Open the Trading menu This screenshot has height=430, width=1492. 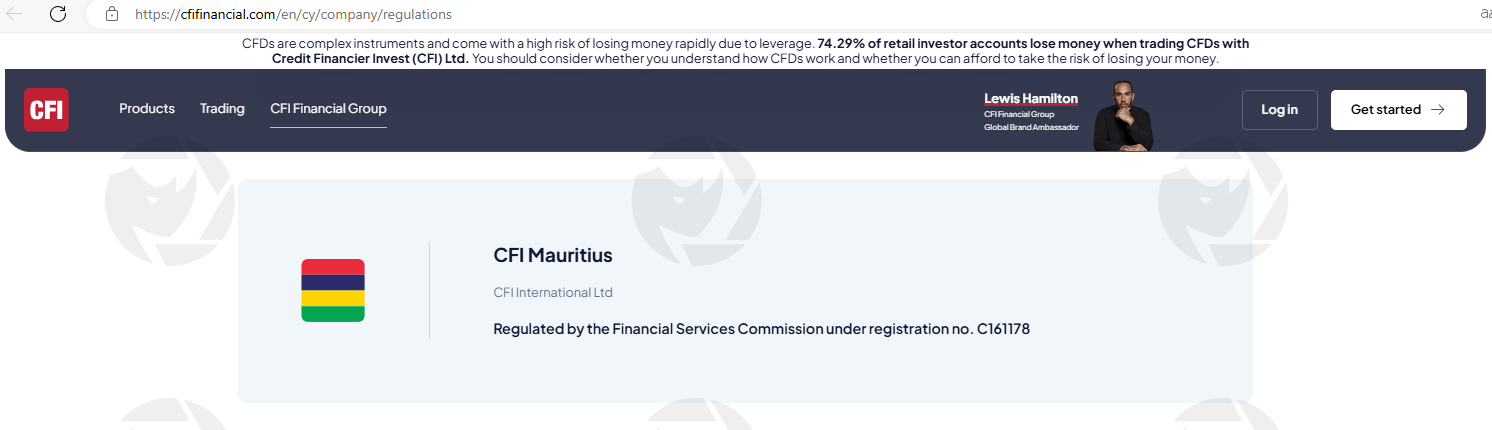222,109
